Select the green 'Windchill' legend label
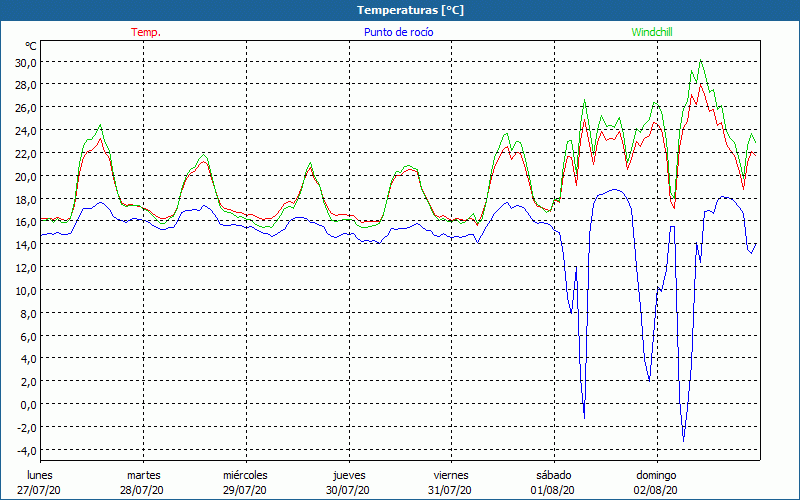Viewport: 800px width, 500px height. (x=652, y=32)
